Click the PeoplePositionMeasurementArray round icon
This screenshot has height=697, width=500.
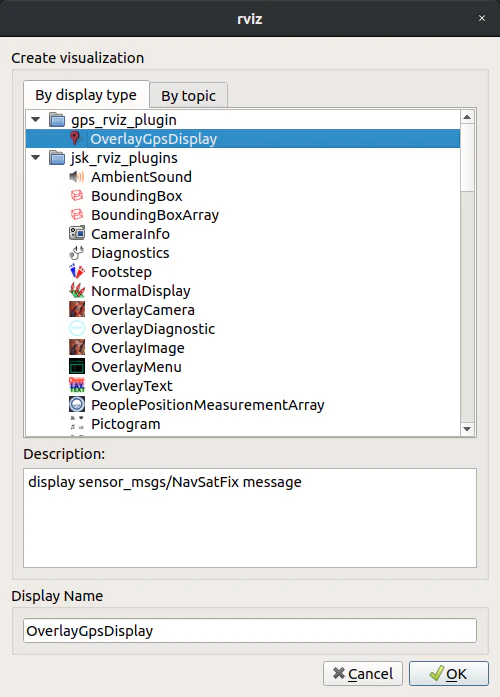click(77, 405)
